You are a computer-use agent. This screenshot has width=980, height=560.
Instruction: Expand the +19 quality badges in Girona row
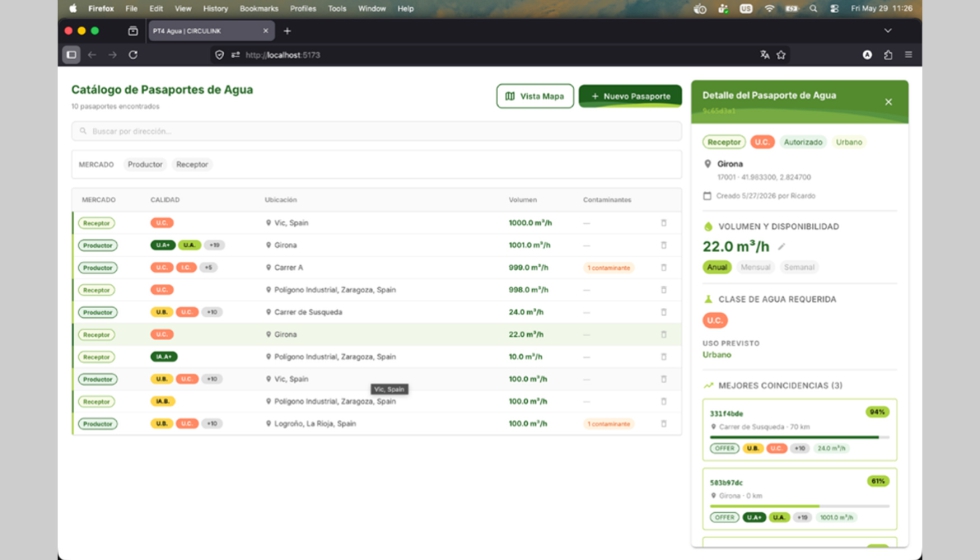click(214, 245)
